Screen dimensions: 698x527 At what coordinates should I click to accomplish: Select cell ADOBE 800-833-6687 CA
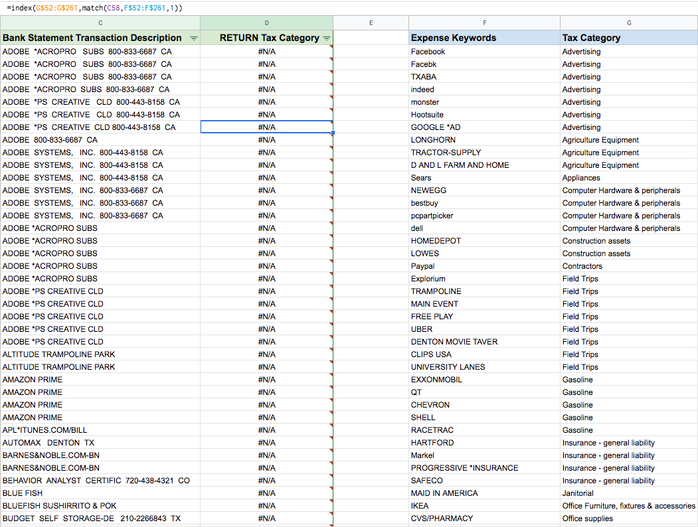pos(100,140)
